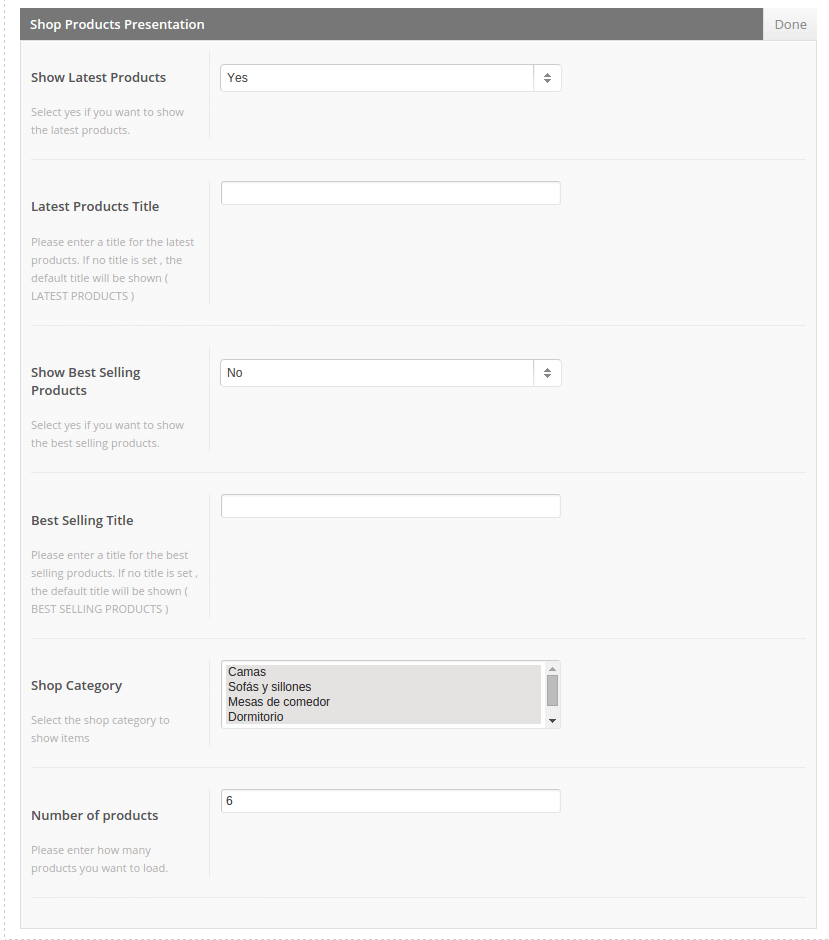Pick the Dormitorio category option
Image resolution: width=829 pixels, height=940 pixels.
(x=384, y=717)
